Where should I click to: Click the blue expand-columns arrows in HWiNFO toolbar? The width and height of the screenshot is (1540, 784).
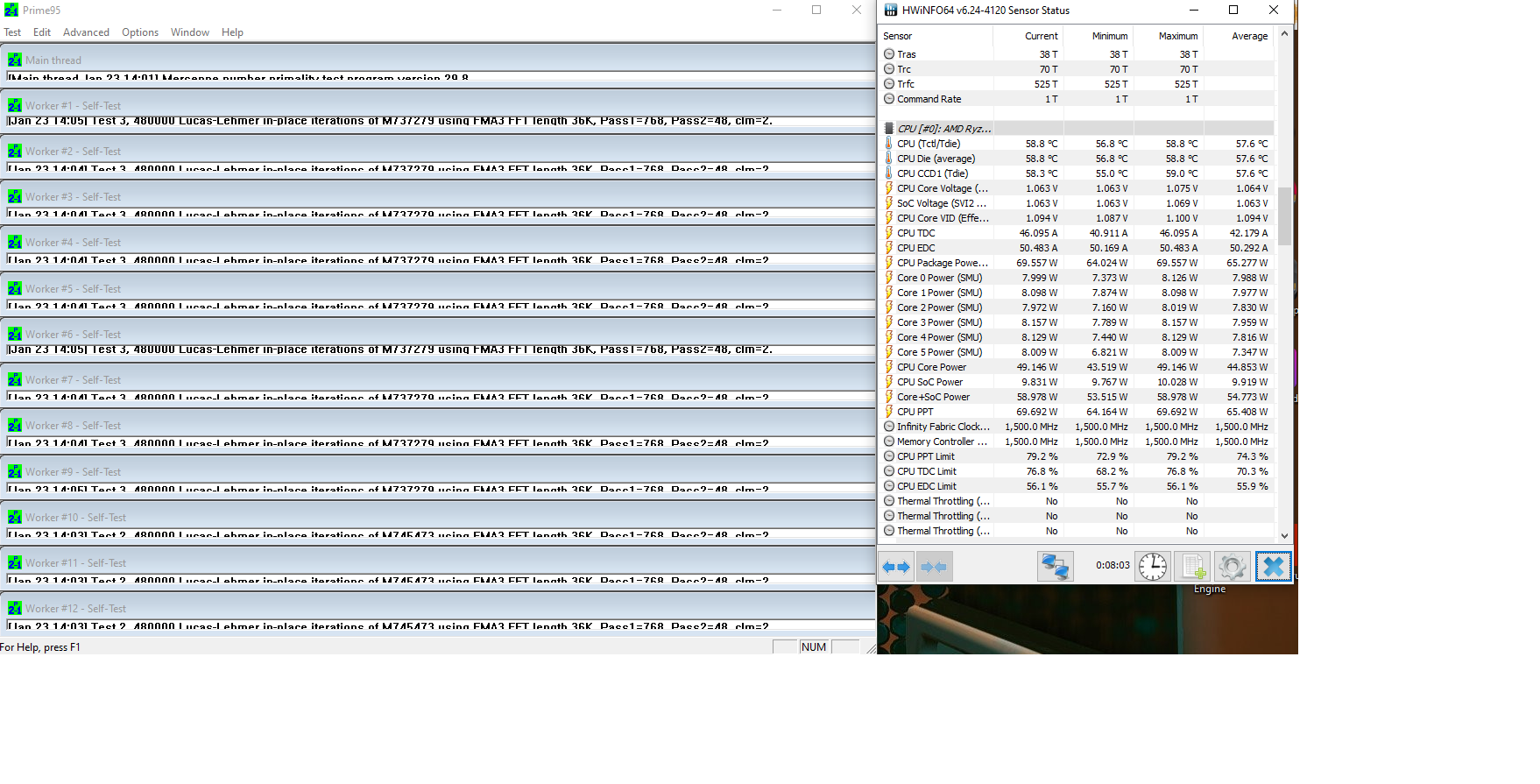(x=896, y=567)
